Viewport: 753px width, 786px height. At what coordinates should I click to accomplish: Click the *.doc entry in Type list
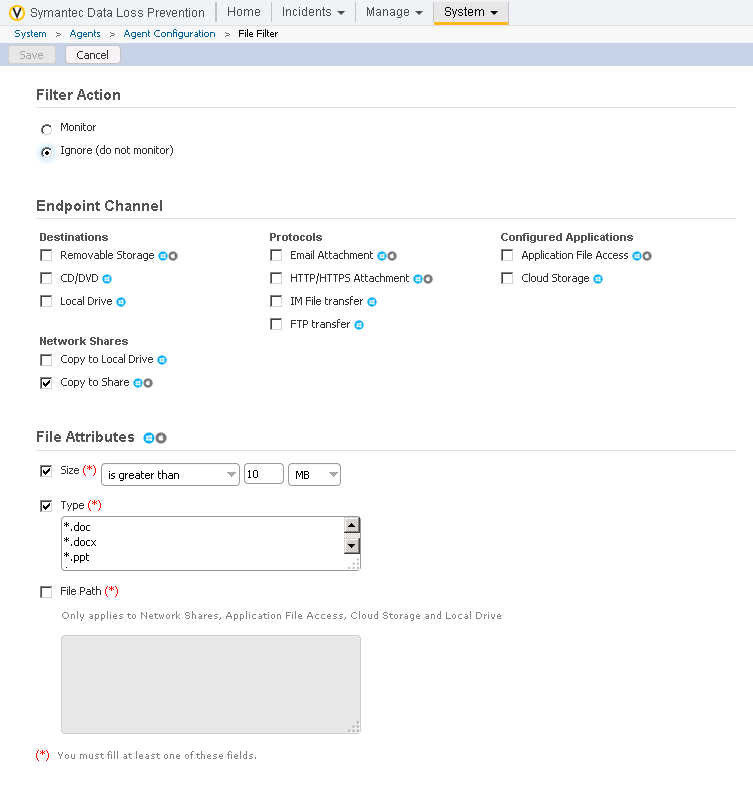[77, 527]
